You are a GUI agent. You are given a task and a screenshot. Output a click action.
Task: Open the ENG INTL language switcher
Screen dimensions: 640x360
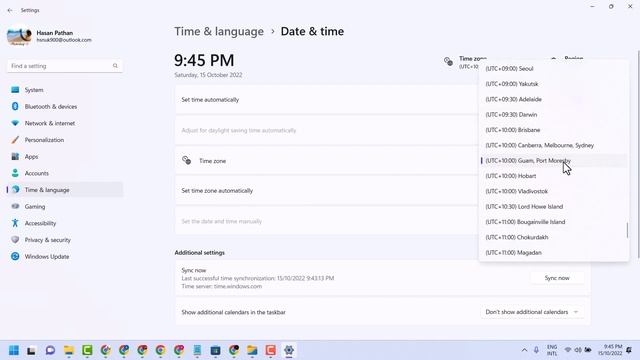(552, 350)
